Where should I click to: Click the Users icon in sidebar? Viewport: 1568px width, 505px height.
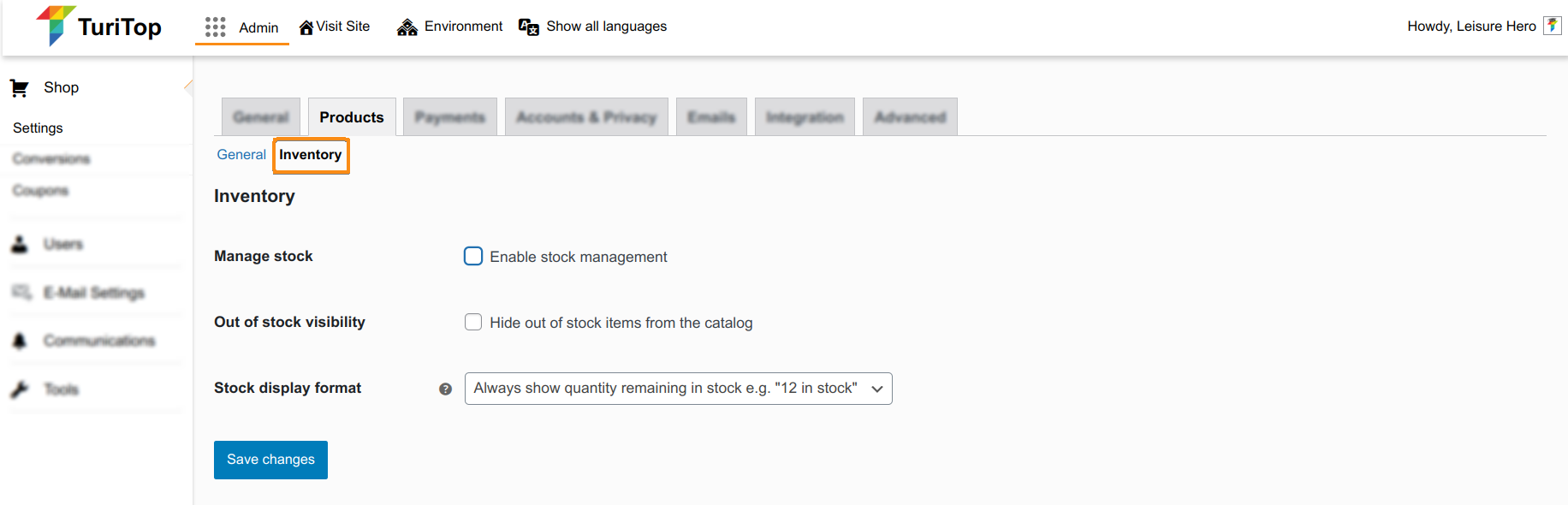(20, 245)
